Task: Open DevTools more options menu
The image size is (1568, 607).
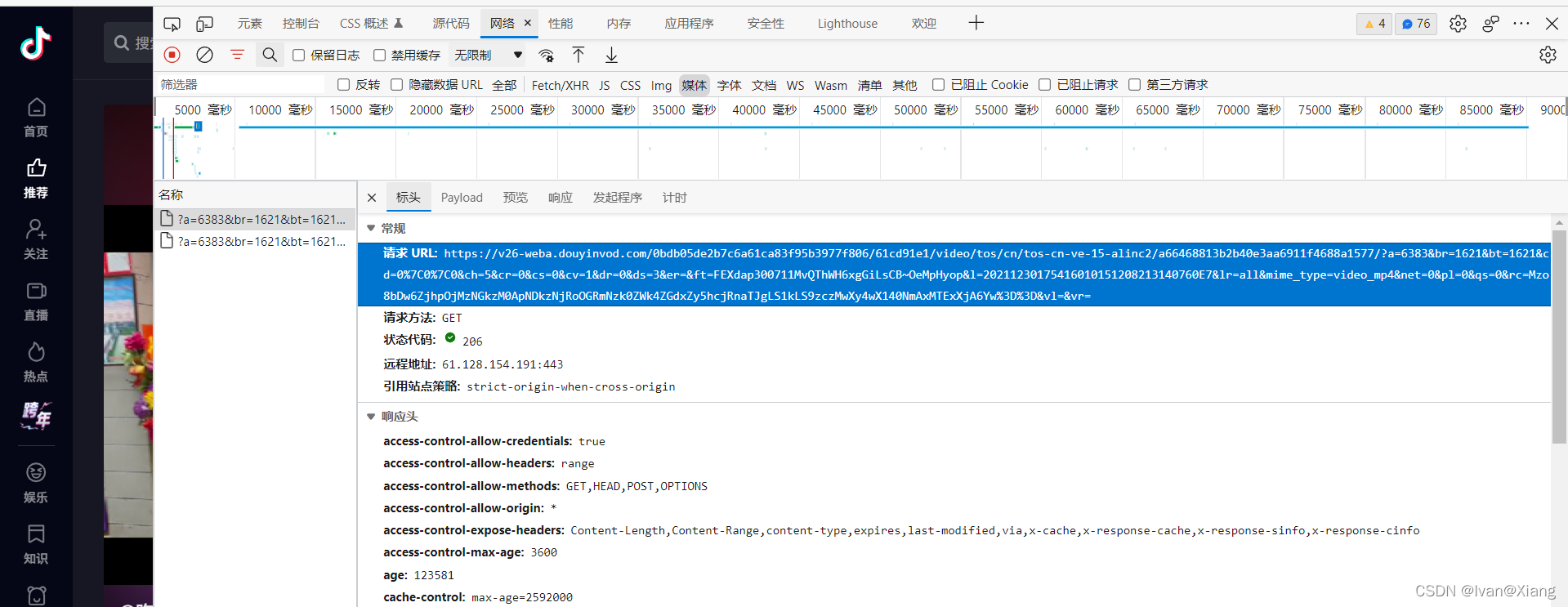Action: point(1521,24)
